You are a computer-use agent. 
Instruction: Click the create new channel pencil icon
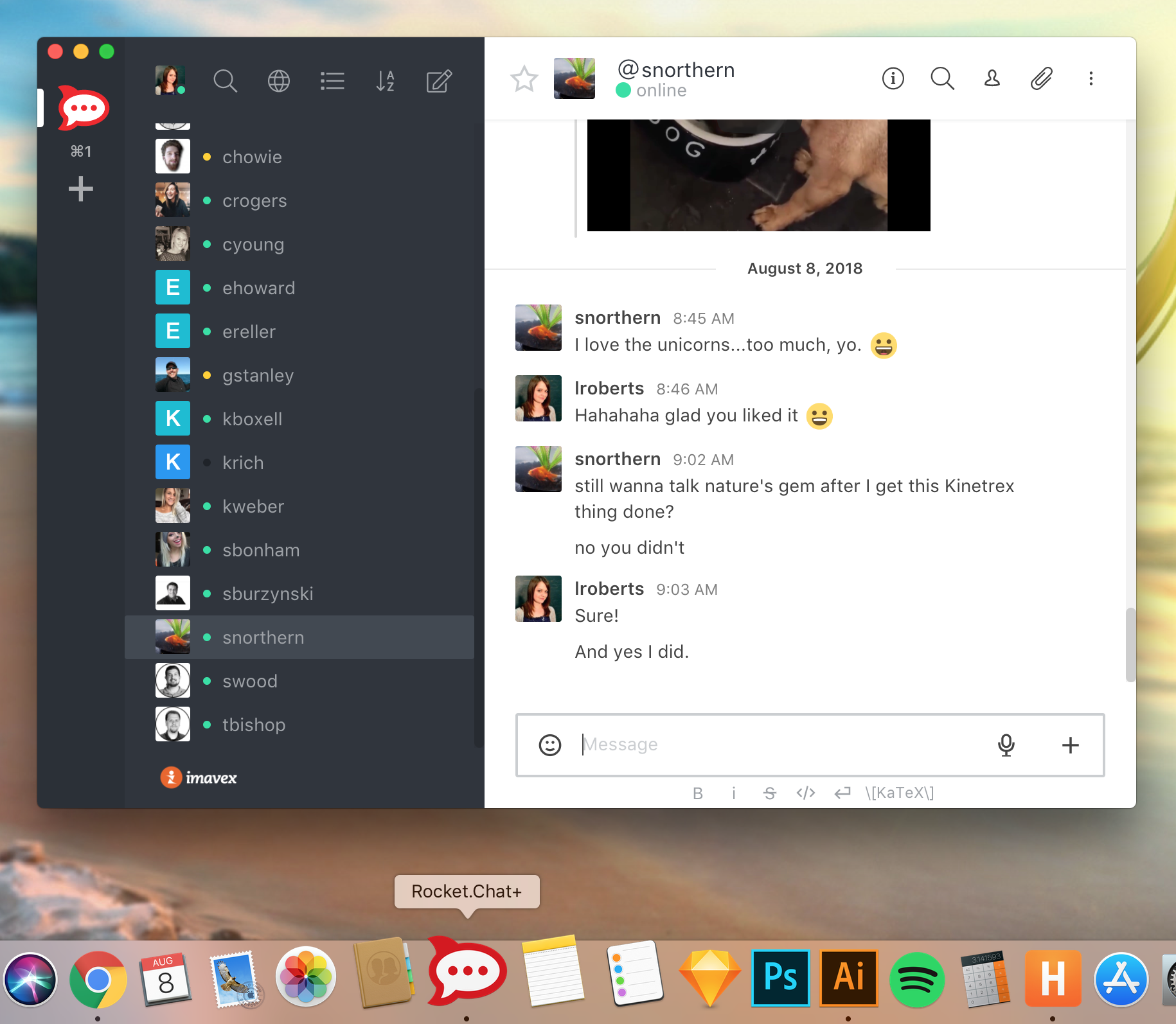coord(439,82)
